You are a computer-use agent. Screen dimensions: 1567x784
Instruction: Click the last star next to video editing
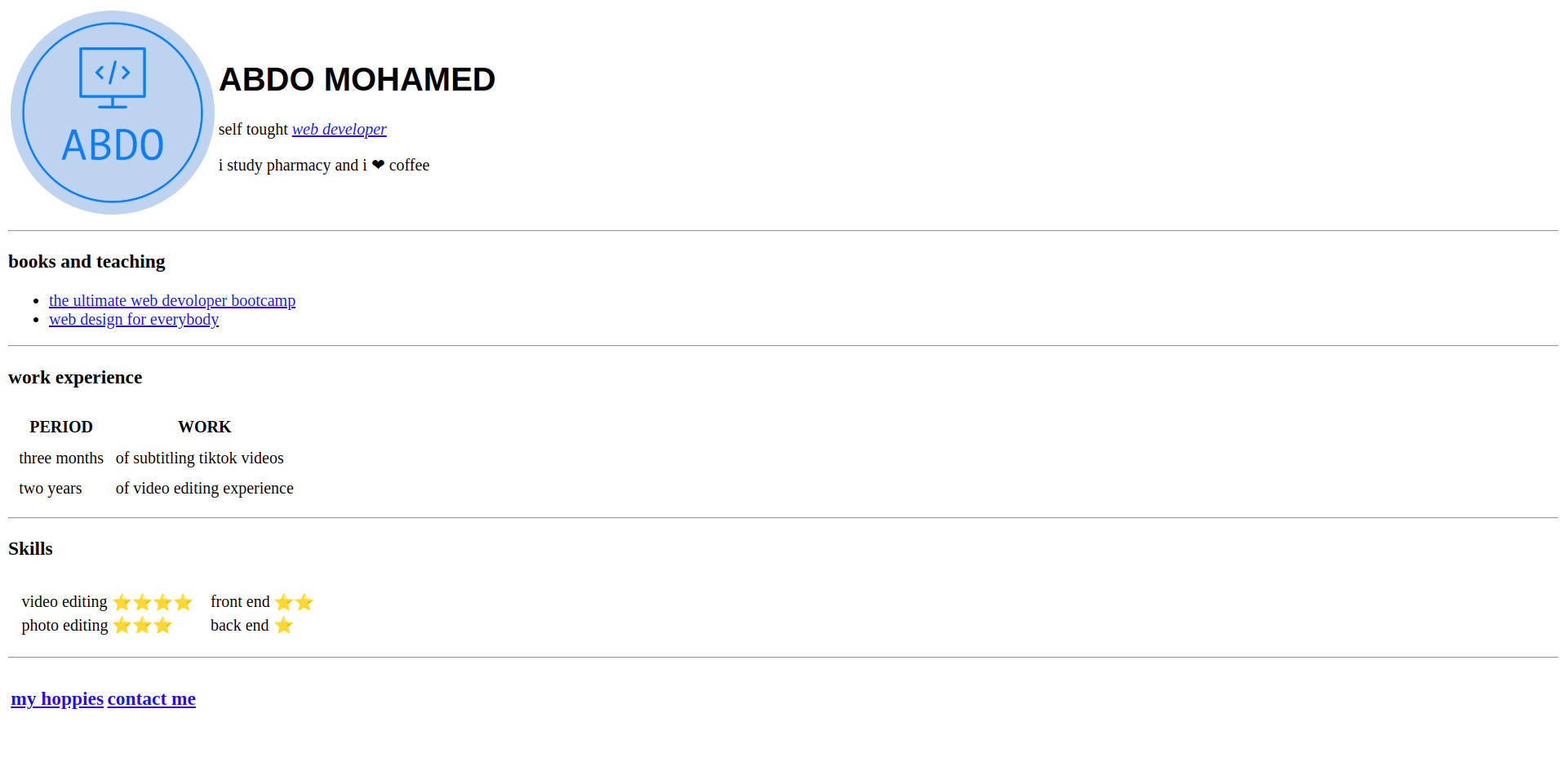click(184, 602)
